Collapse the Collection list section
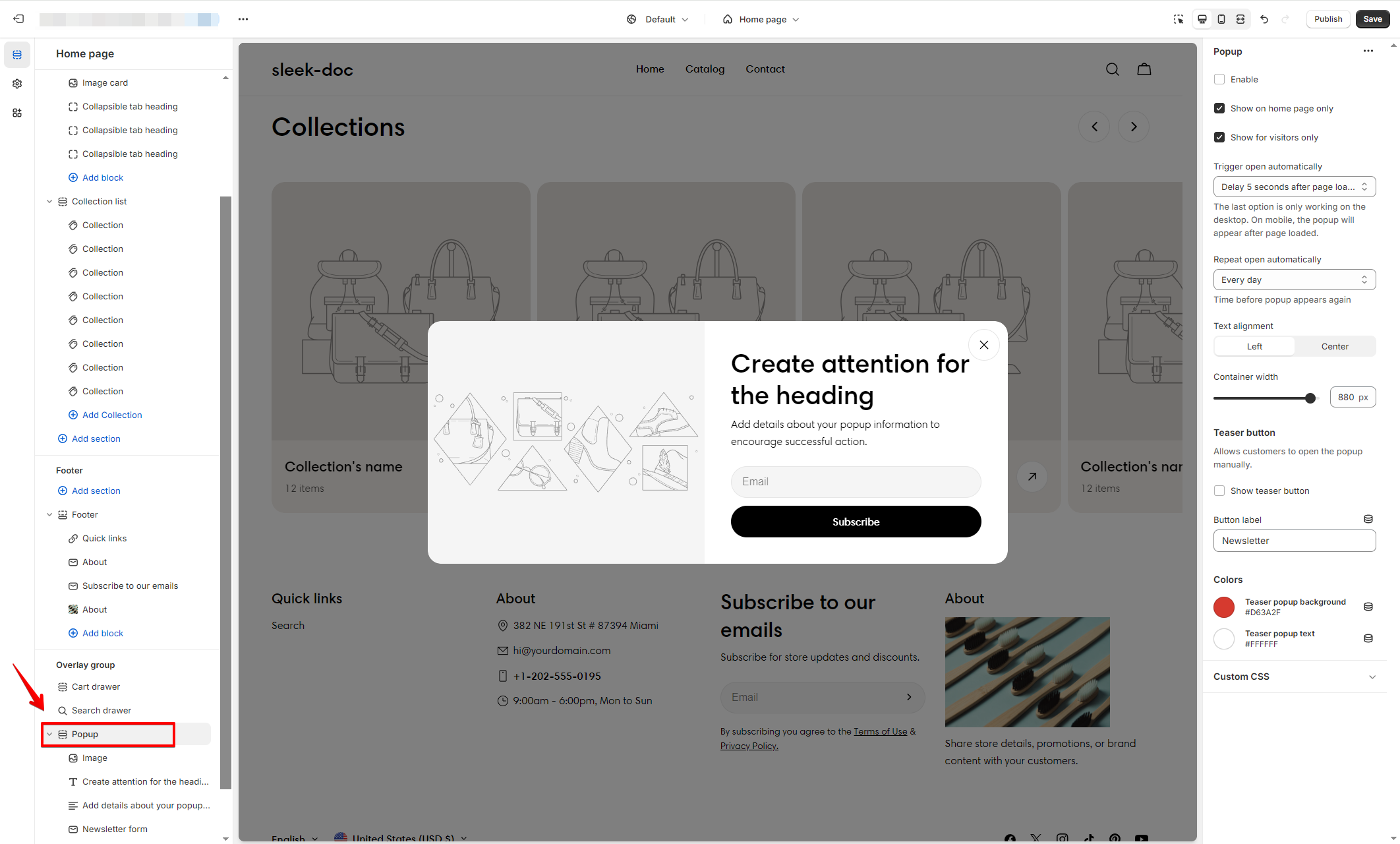1400x844 pixels. click(x=49, y=201)
